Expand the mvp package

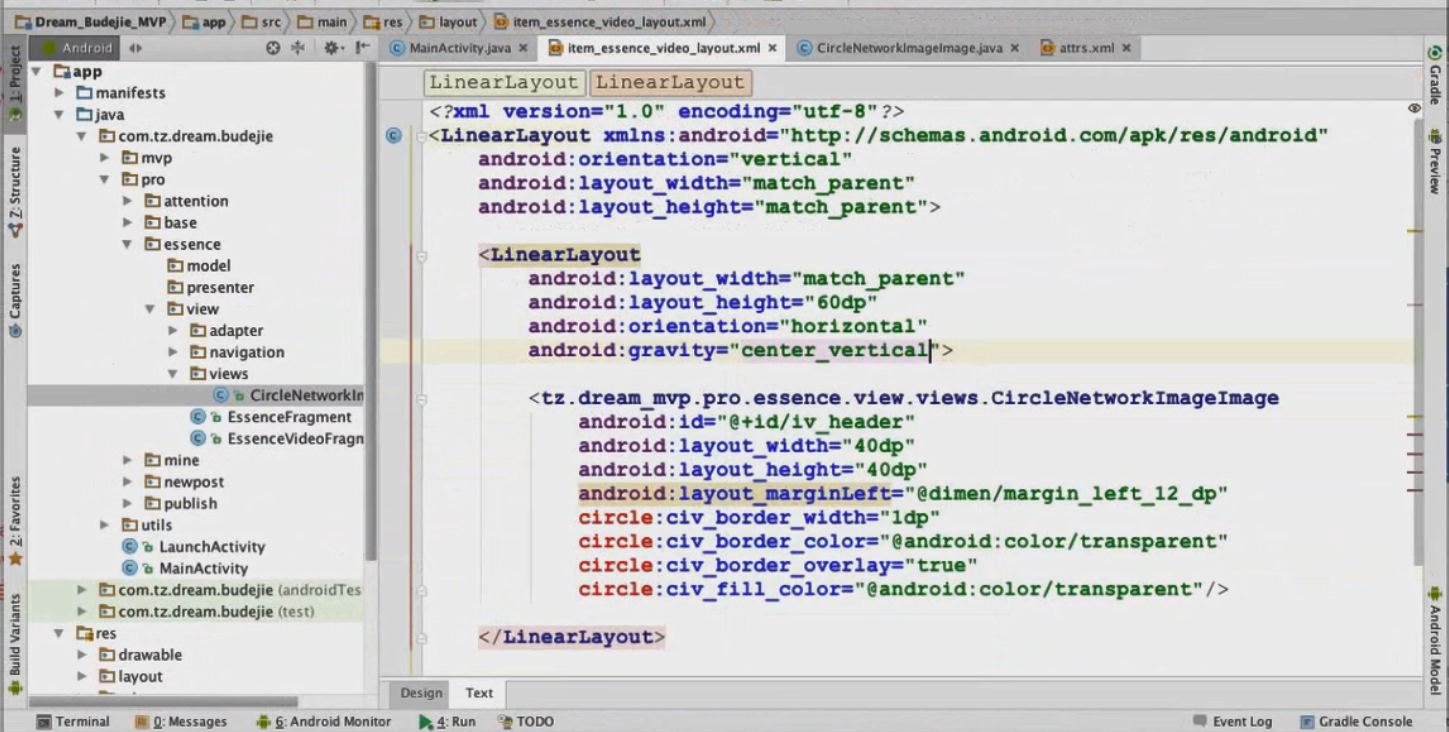(104, 158)
